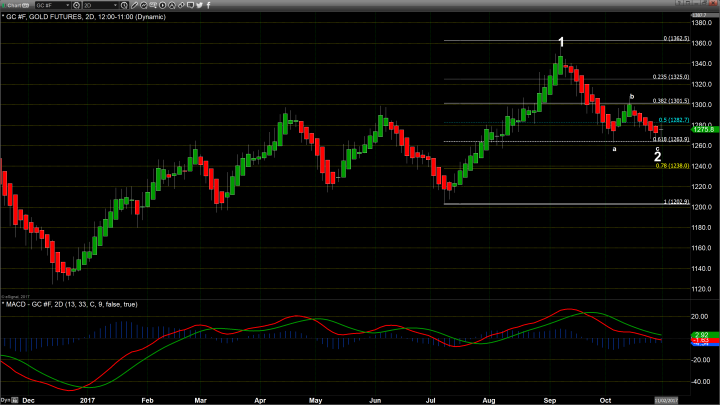Click the green 2.92 MACD value tag
Image resolution: width=720 pixels, height=405 pixels.
tap(705, 335)
